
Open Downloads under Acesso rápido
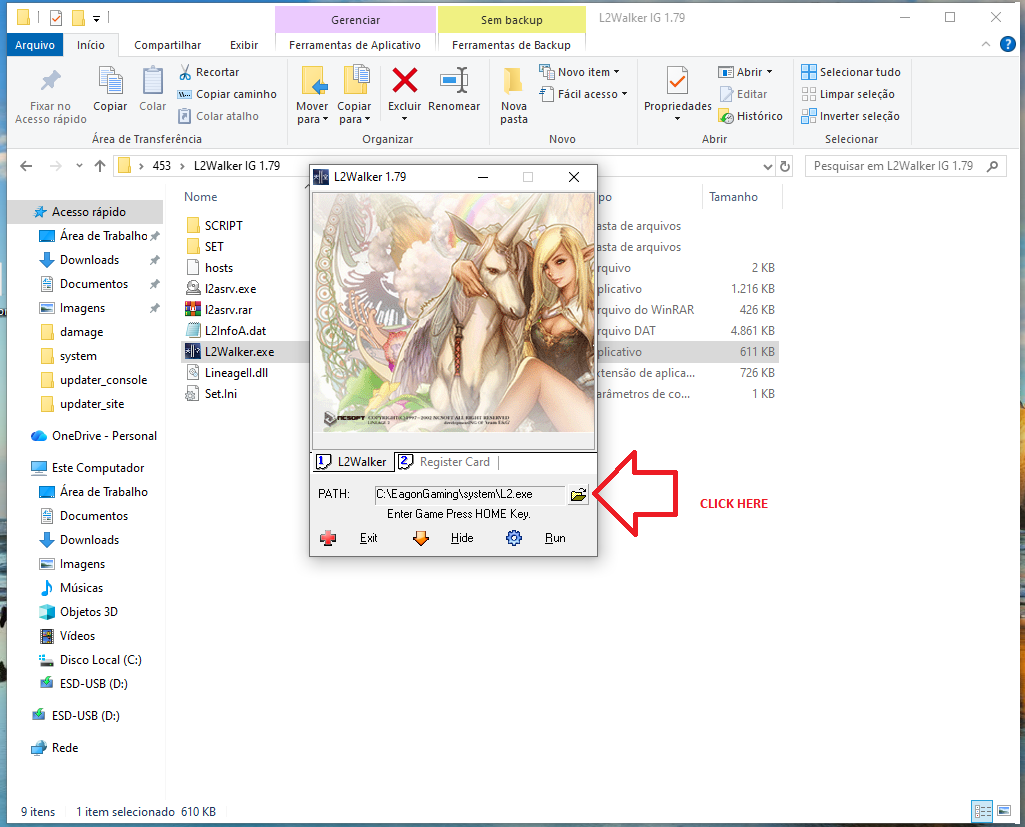pos(90,260)
